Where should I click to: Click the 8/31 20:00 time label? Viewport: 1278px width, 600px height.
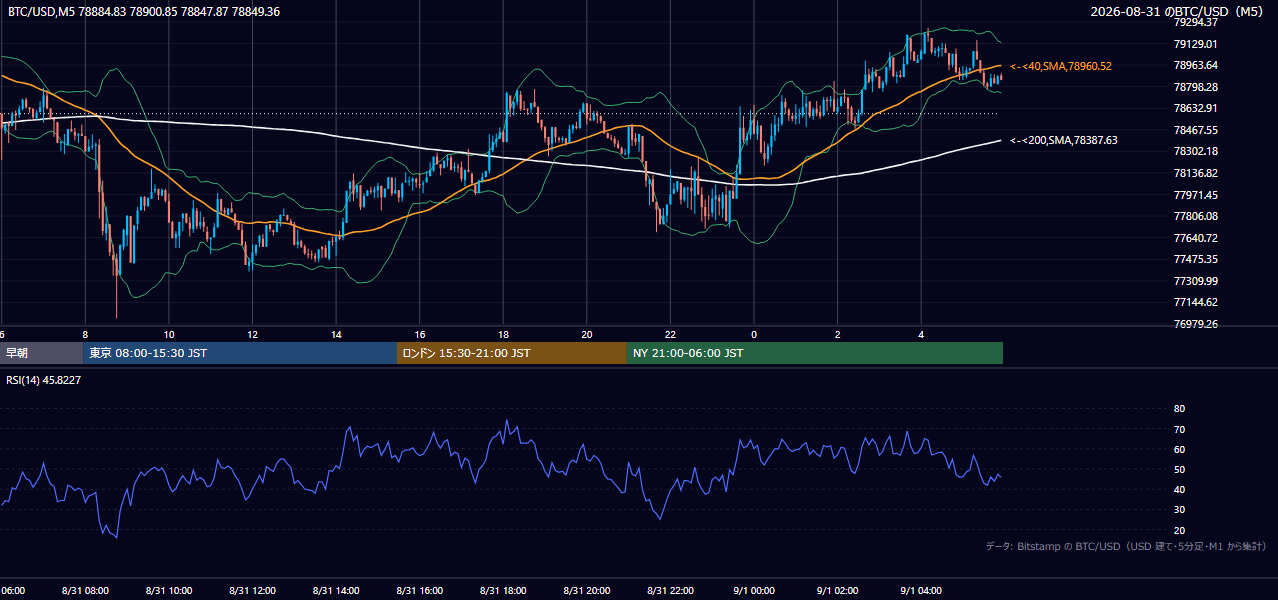click(x=587, y=591)
